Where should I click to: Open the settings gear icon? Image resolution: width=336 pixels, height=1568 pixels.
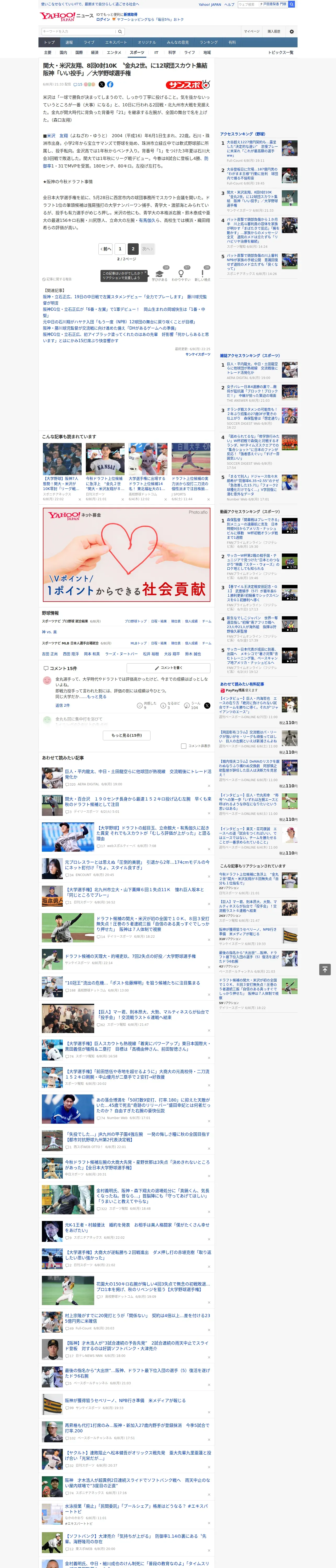pyautogui.click(x=292, y=32)
